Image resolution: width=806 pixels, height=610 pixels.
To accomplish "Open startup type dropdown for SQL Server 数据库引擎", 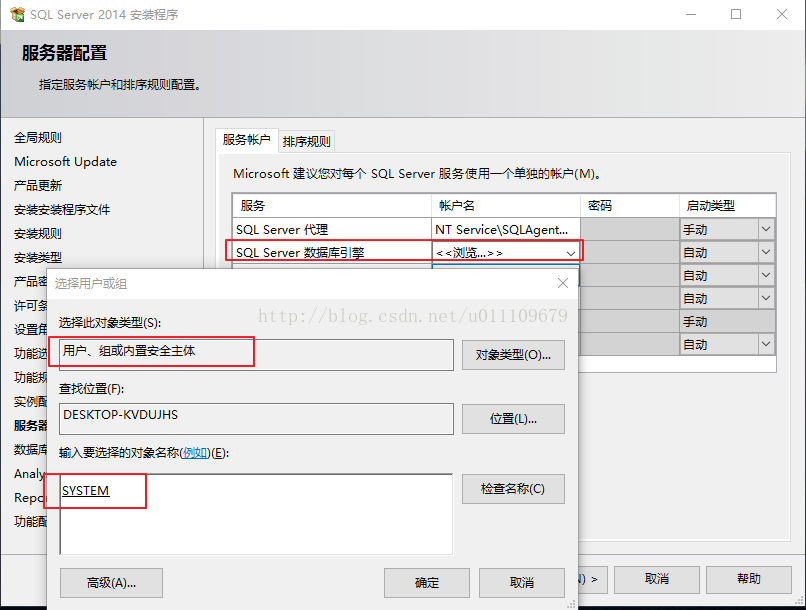I will click(766, 252).
